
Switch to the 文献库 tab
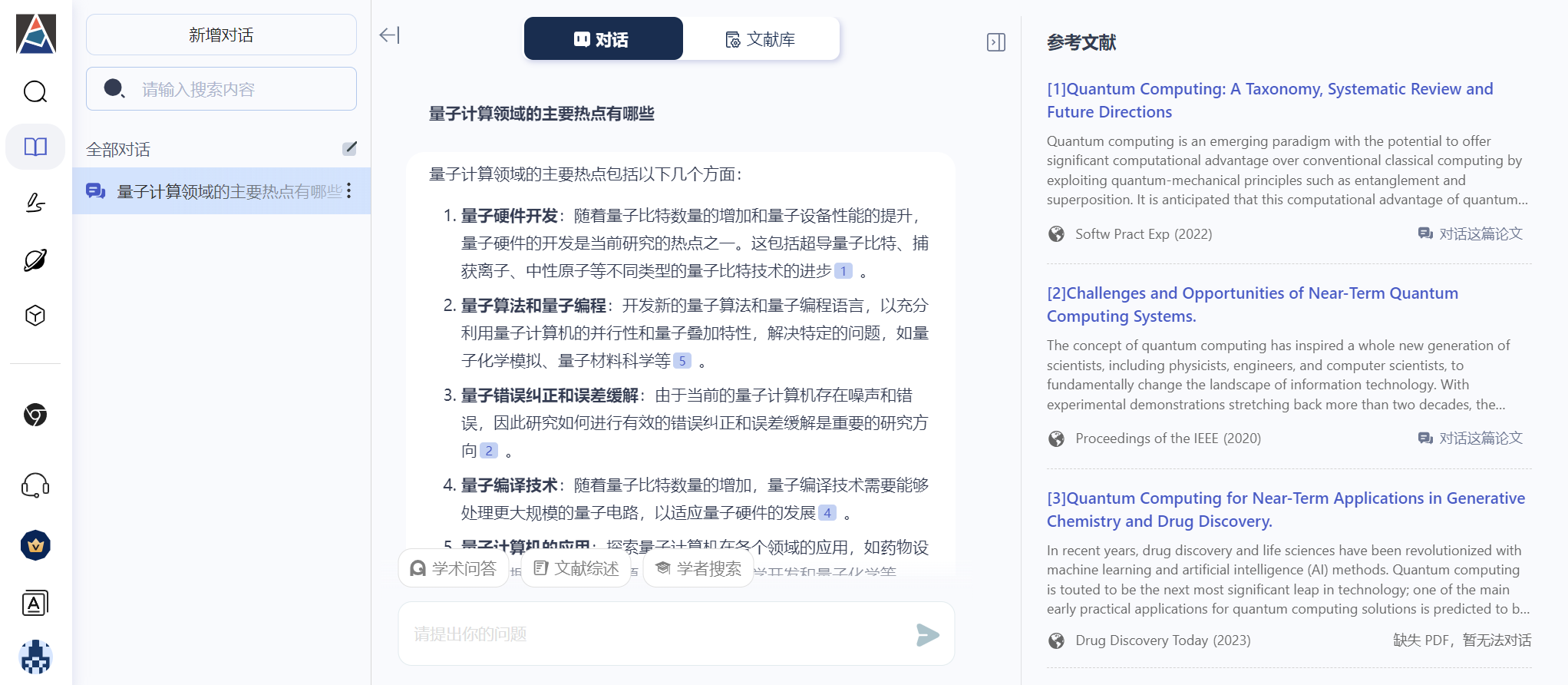pos(761,39)
